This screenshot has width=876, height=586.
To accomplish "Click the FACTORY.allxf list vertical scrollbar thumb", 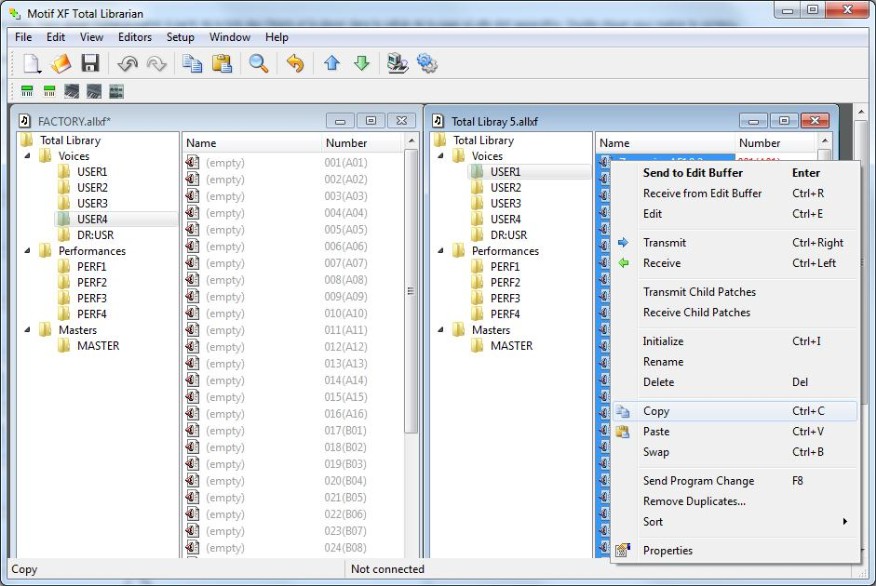I will (x=411, y=291).
